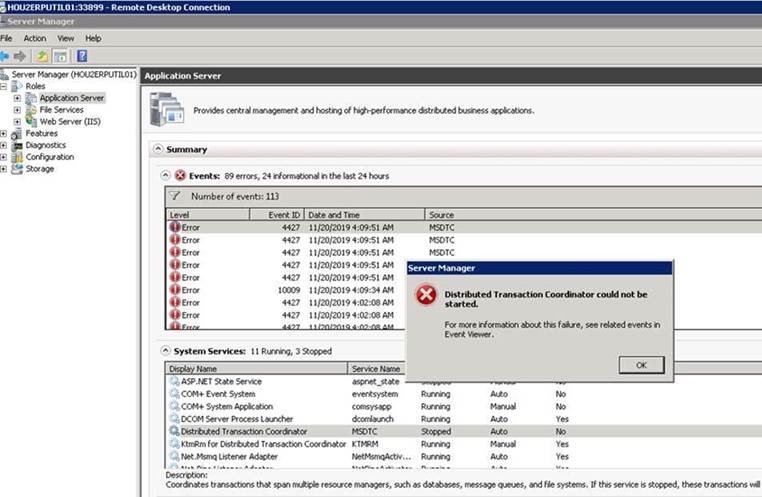762x497 pixels.
Task: Open the Action menu
Action: pos(35,38)
